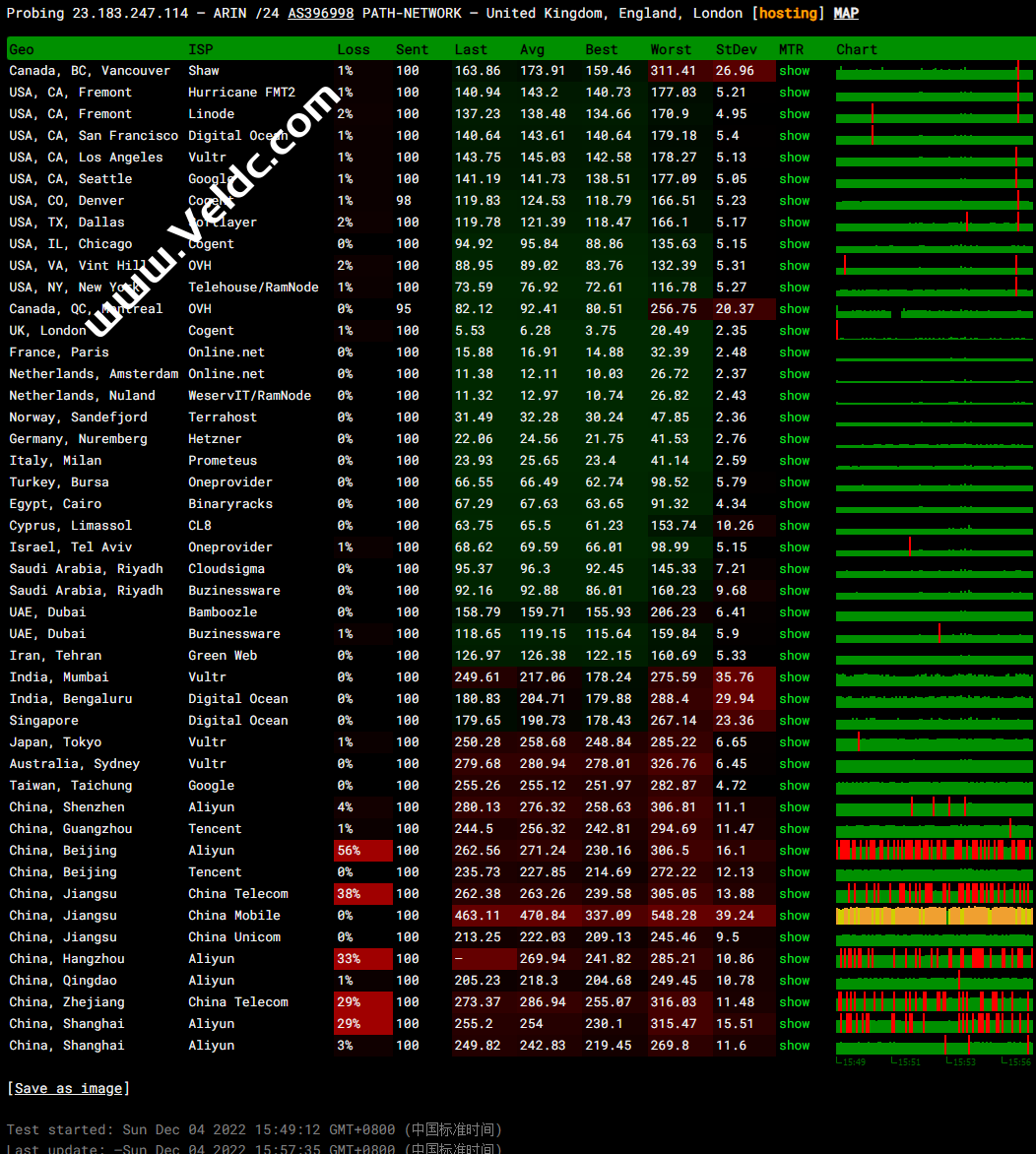Show MTR for Canada, BC, Vancouver Shaw
Screen dimensions: 1036x1154
tap(795, 71)
